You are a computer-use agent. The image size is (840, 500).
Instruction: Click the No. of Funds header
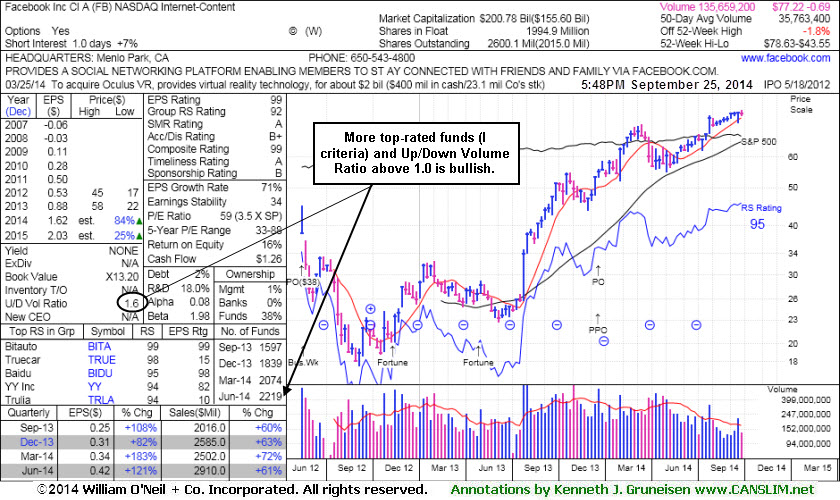[250, 331]
